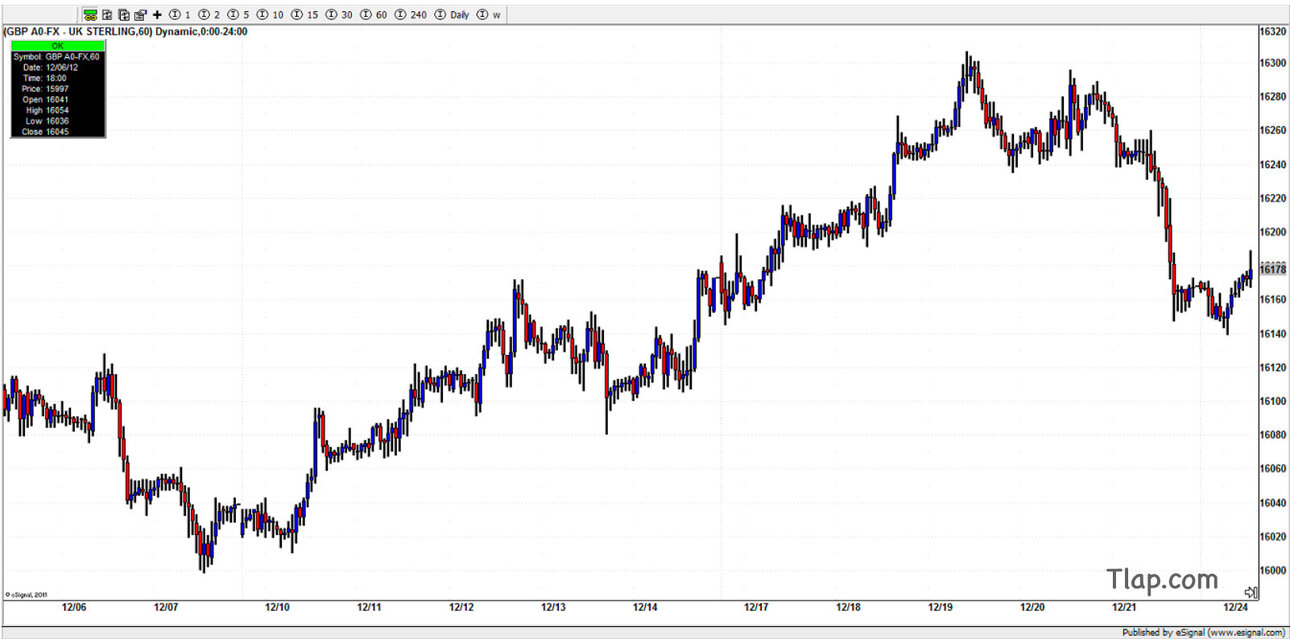Viewport: 1290px width, 639px height.
Task: Click the 16000 price axis label
Action: pos(1272,571)
